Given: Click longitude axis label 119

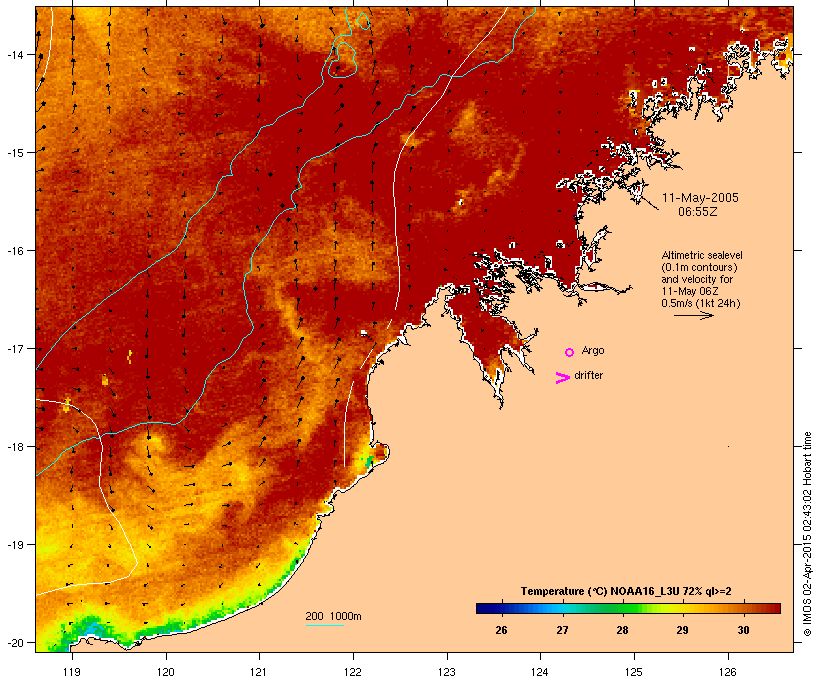Looking at the screenshot, I should 72,672.
